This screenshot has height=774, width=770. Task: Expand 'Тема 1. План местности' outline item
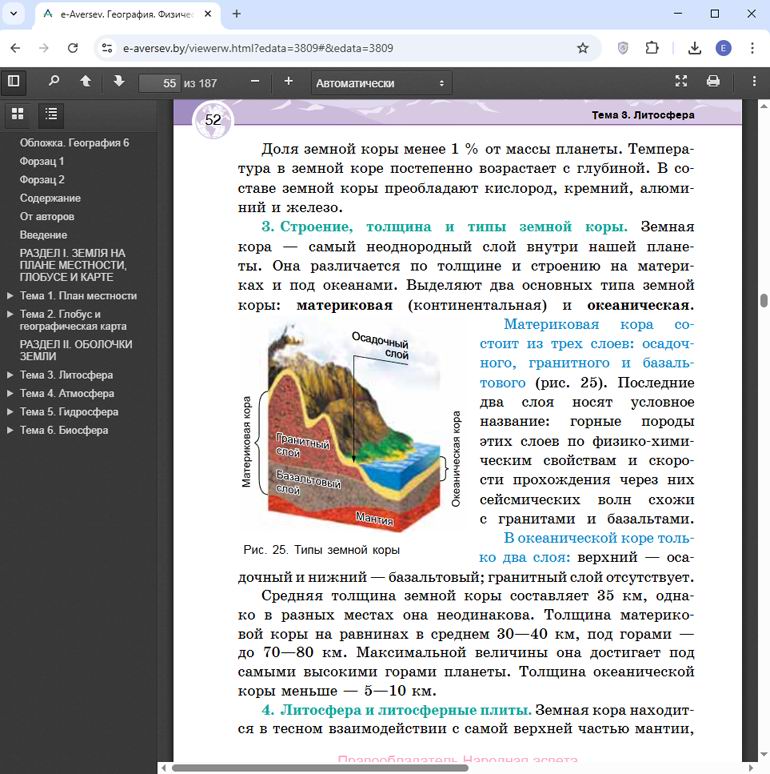(10, 296)
